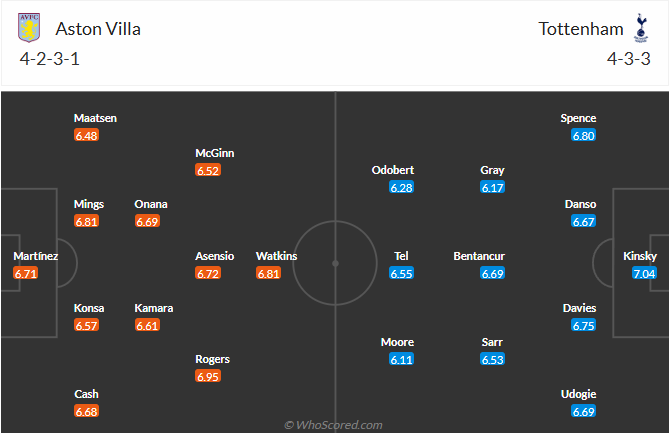670x433 pixels.
Task: Click Aston Villa's 4-2-3-1 formation label
Action: (49, 58)
